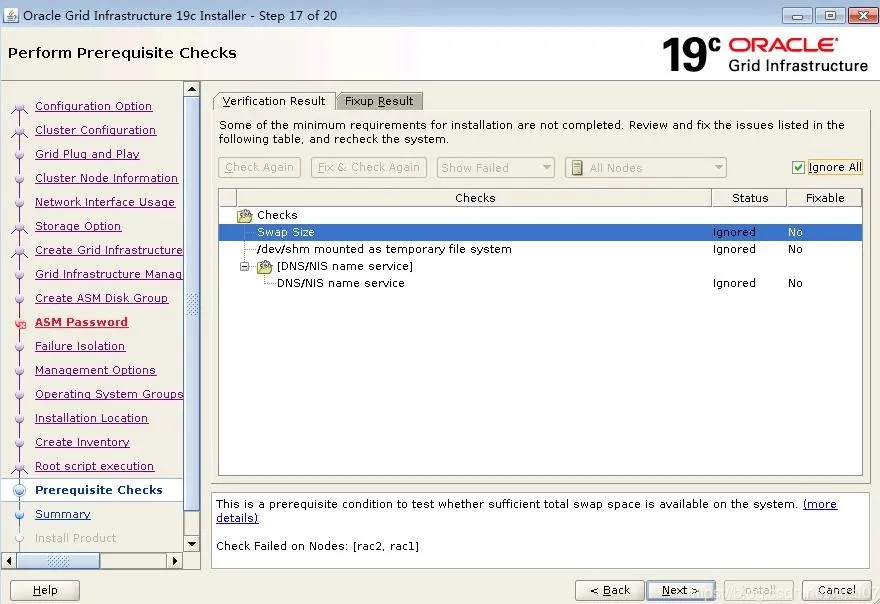Go to Grid Infrastructure Management step
Viewport: 880px width, 604px height.
109,274
